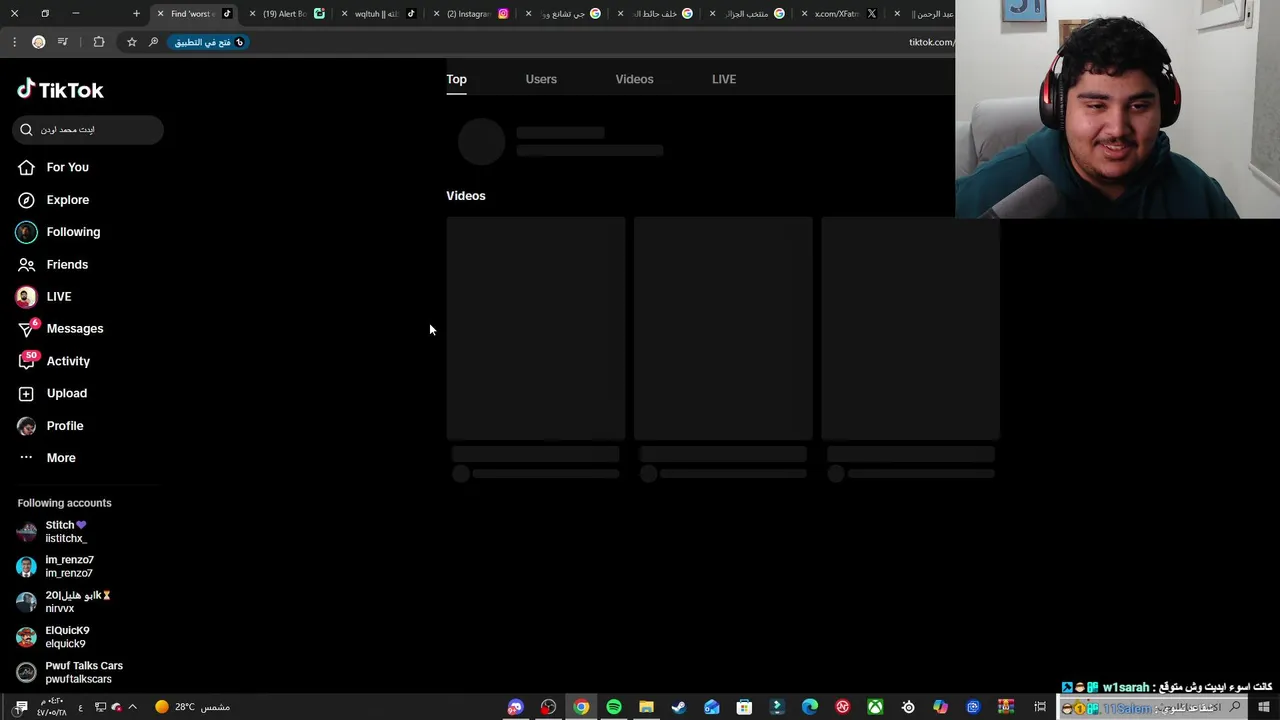Open Spotify from the taskbar

(614, 707)
